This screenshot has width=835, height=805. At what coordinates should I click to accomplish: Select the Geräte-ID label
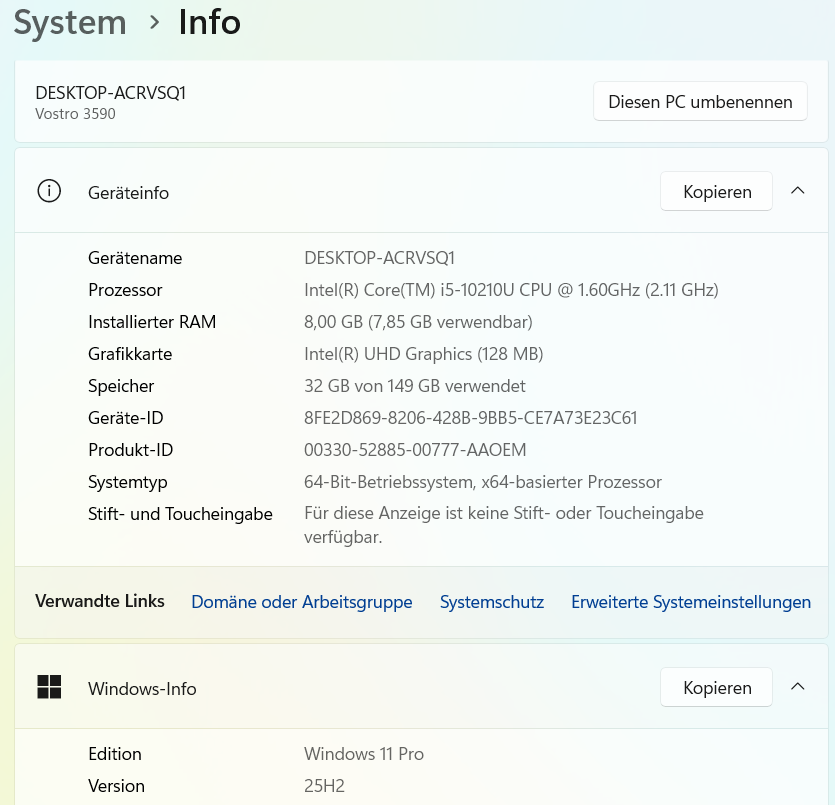pyautogui.click(x=126, y=417)
